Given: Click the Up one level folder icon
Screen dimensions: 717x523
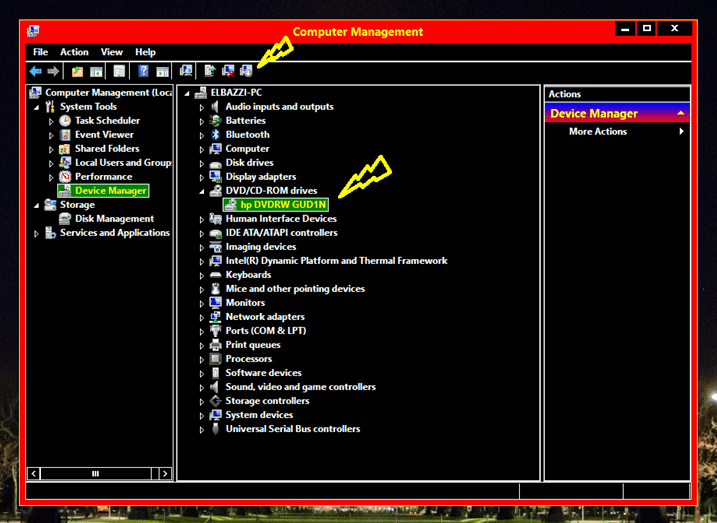Looking at the screenshot, I should pyautogui.click(x=77, y=71).
